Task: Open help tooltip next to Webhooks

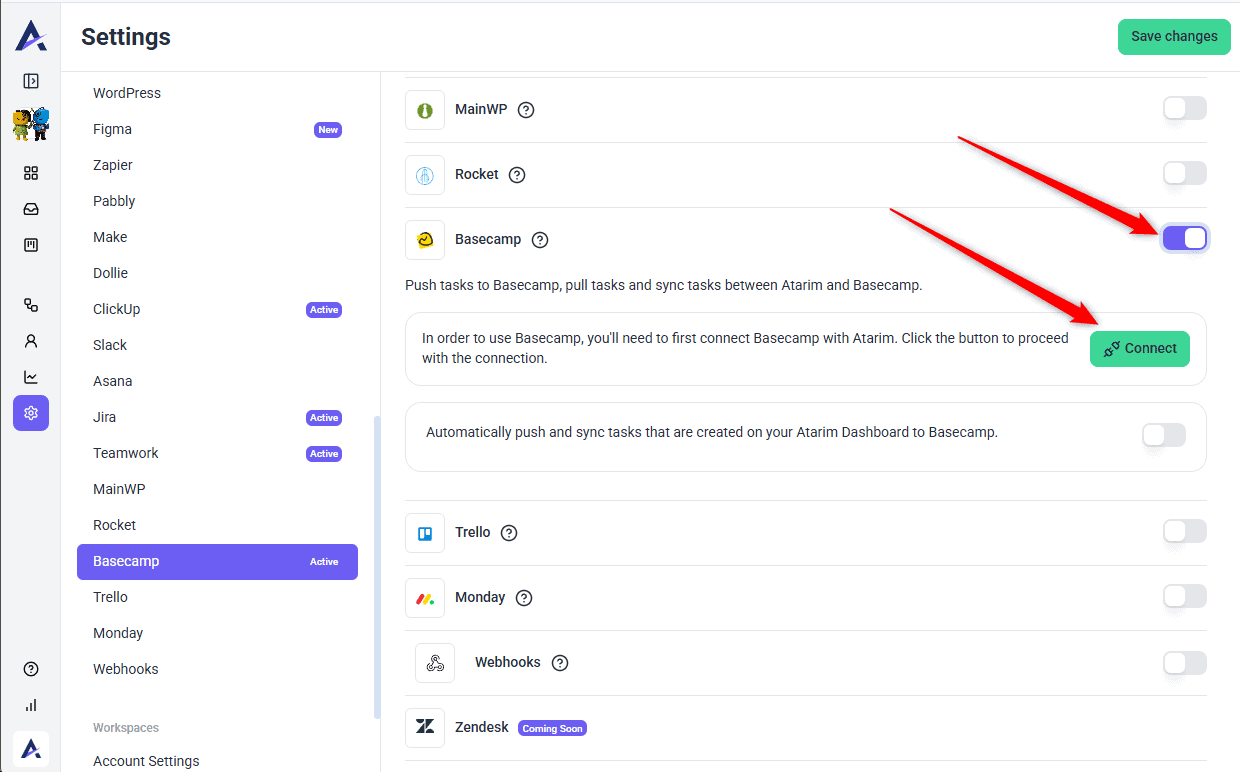Action: [560, 663]
